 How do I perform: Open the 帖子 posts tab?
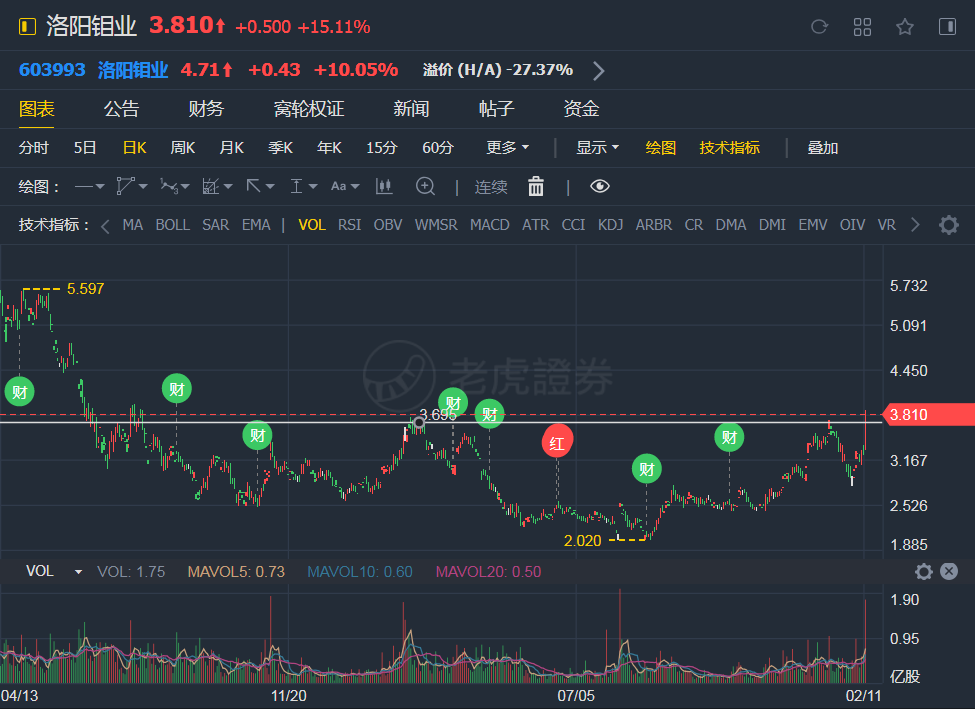496,109
